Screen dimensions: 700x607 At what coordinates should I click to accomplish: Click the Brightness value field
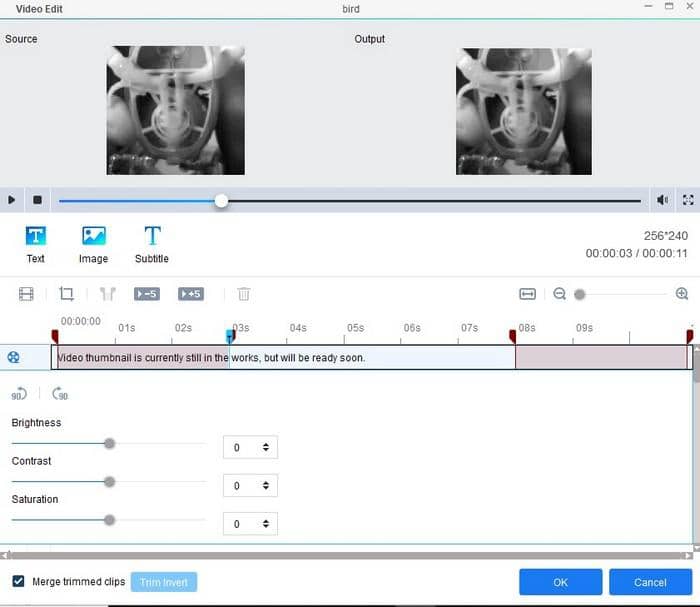tap(250, 447)
